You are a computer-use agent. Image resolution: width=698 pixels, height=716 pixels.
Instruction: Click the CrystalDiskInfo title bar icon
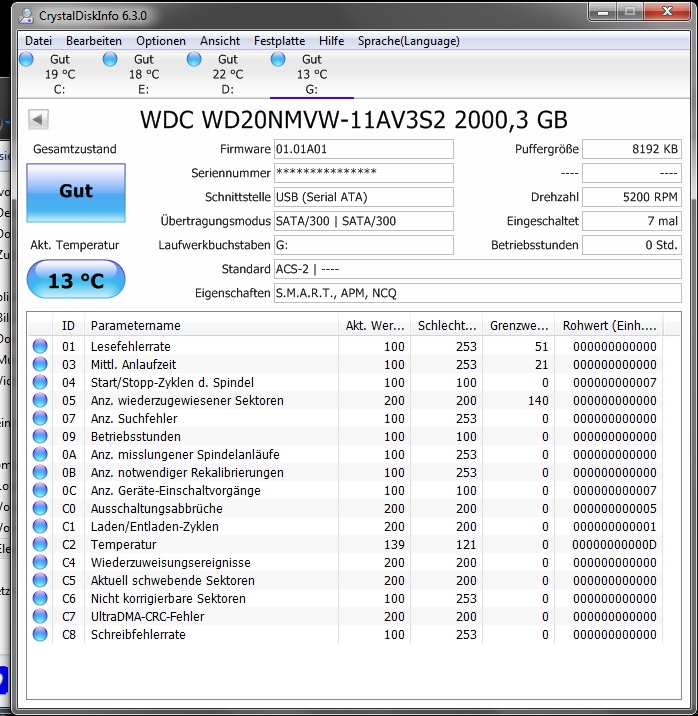click(26, 15)
